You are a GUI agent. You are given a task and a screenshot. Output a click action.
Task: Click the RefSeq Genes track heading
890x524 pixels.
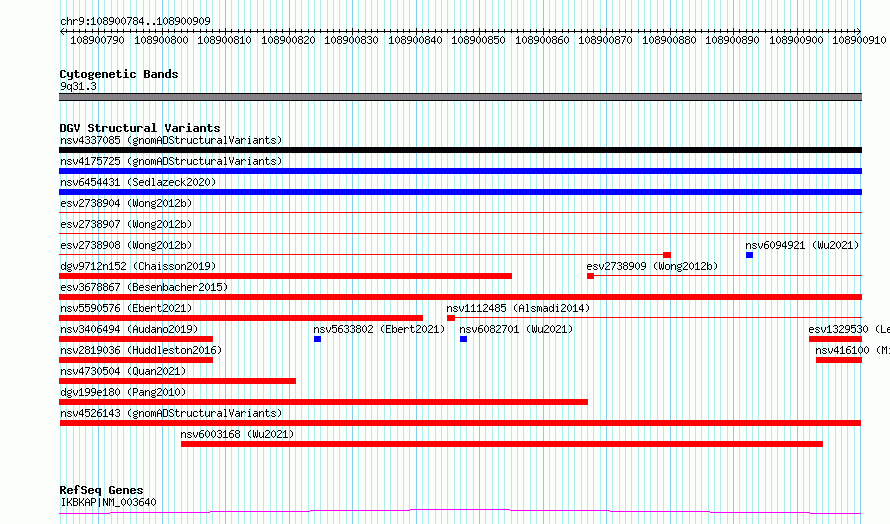pos(101,490)
